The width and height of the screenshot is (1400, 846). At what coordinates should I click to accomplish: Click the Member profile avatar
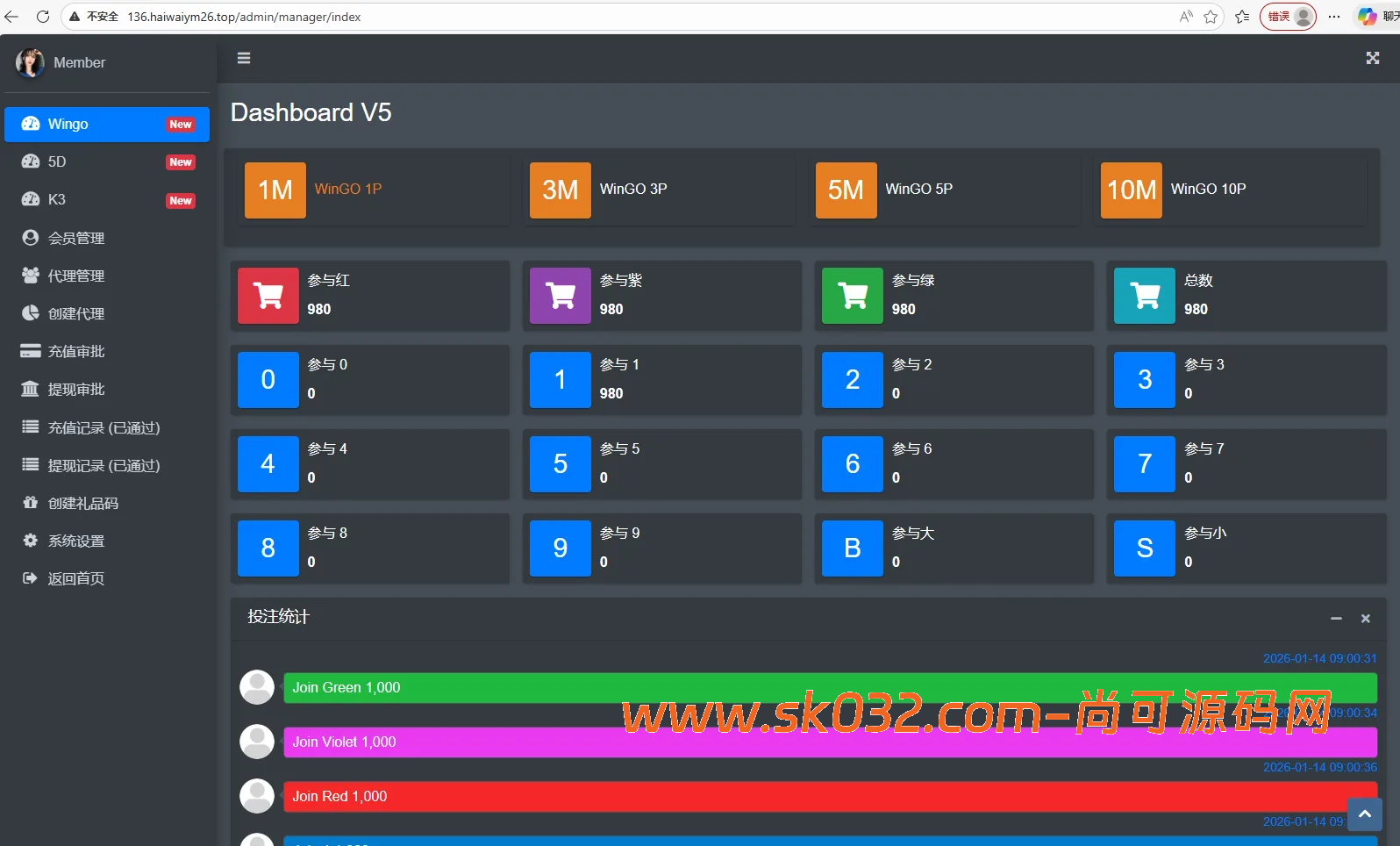point(30,62)
